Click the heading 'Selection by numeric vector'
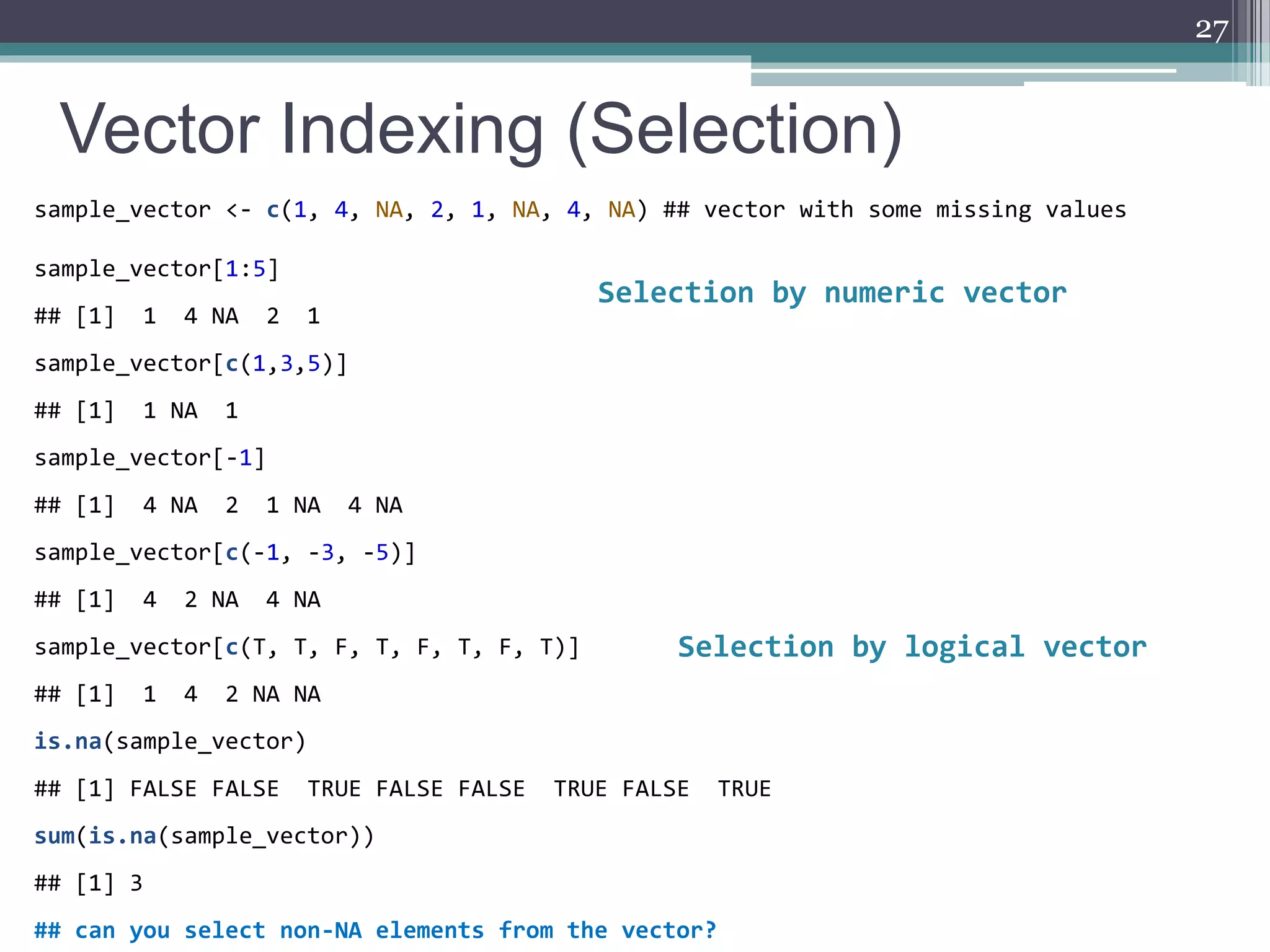This screenshot has width=1270, height=952. click(x=832, y=293)
